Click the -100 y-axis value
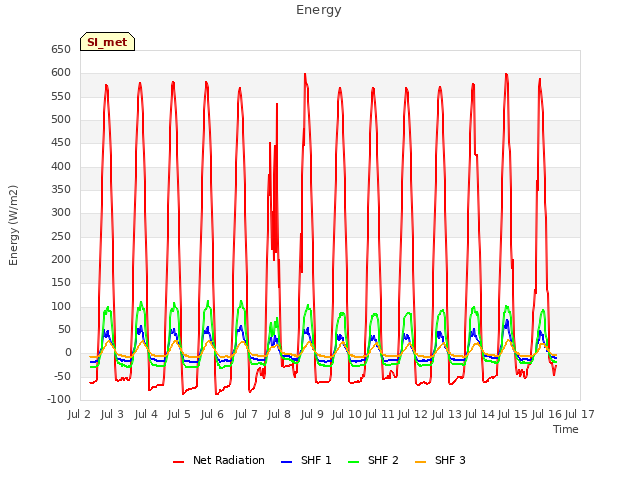640x480 pixels. click(x=59, y=400)
